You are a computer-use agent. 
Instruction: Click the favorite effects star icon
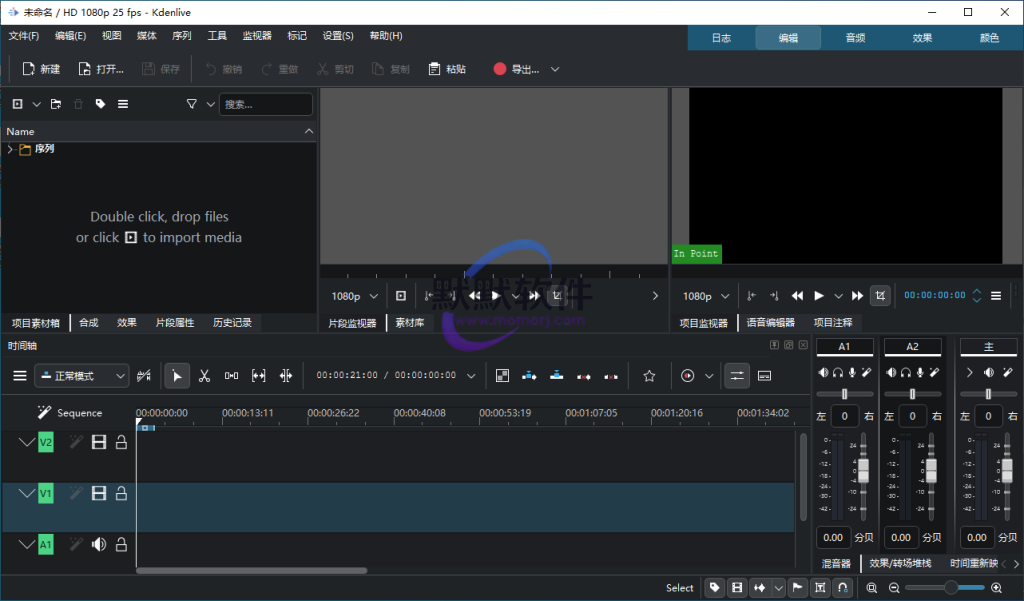click(649, 376)
